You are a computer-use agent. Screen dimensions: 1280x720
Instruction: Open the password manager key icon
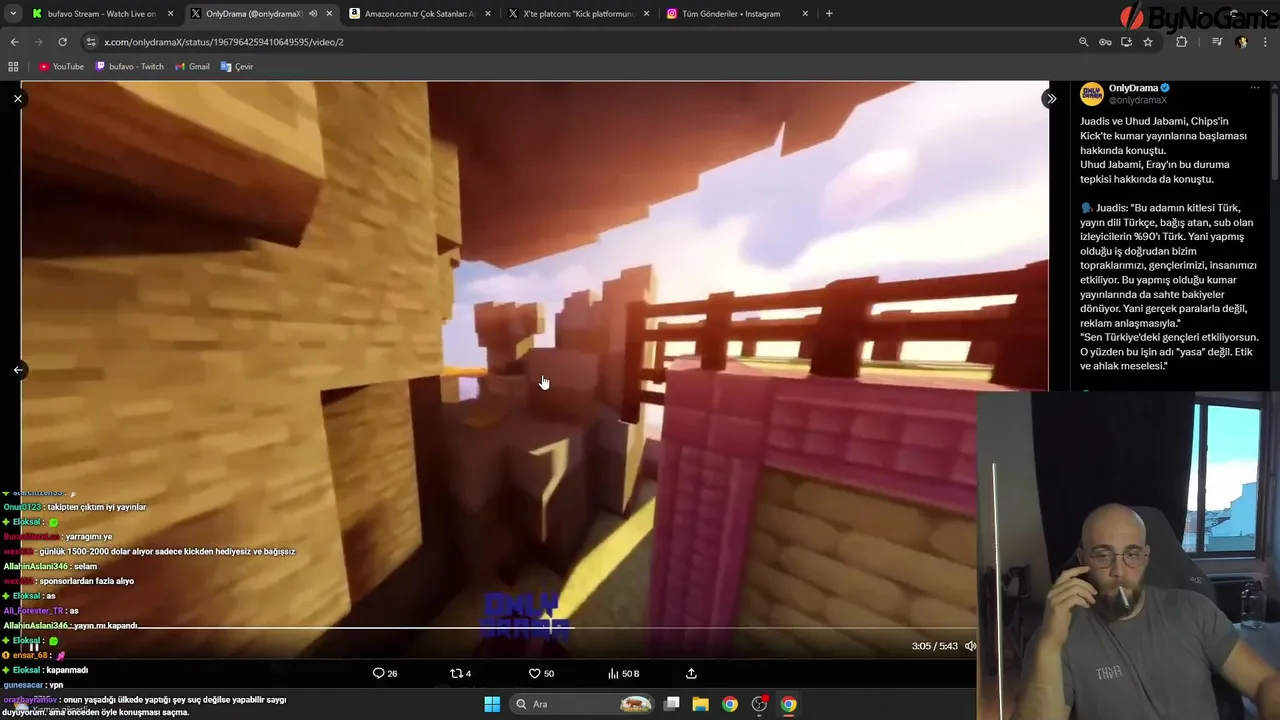coord(1105,42)
